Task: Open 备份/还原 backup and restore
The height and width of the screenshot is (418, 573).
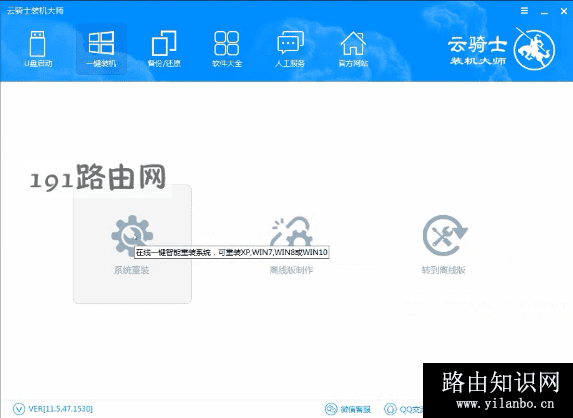Action: [x=164, y=49]
